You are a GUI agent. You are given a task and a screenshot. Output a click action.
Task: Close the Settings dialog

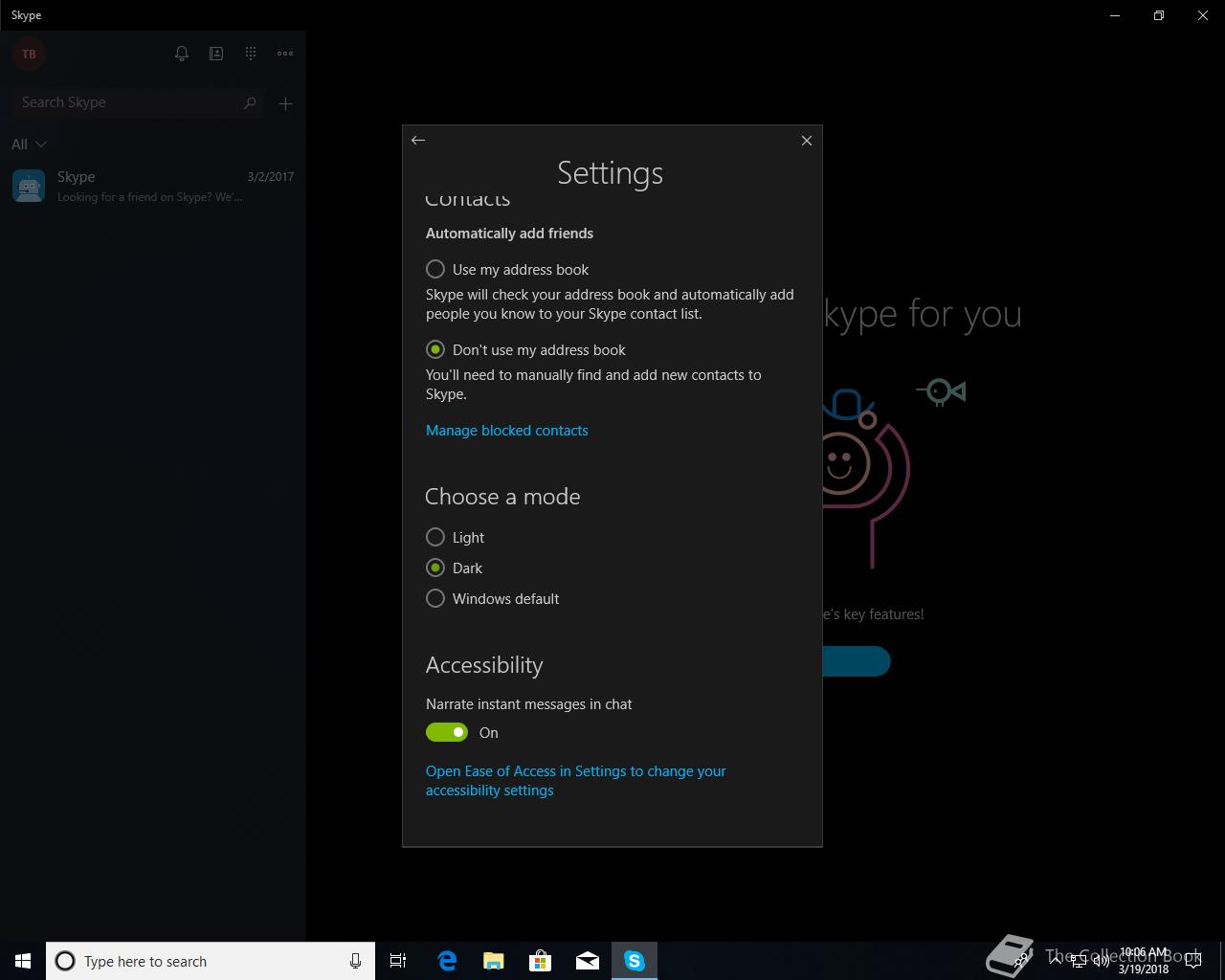point(807,141)
